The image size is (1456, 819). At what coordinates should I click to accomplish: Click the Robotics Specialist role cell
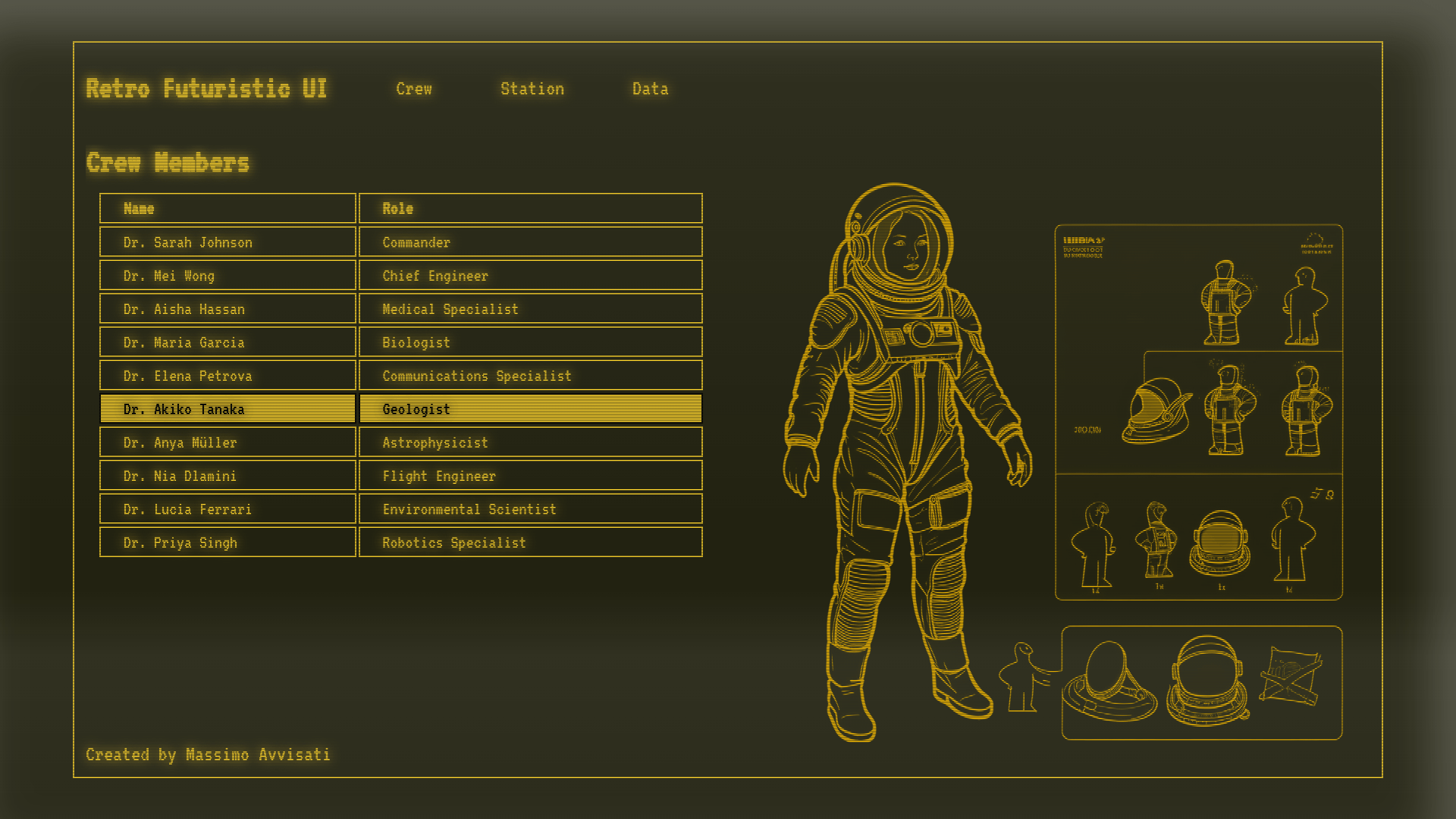pos(531,542)
